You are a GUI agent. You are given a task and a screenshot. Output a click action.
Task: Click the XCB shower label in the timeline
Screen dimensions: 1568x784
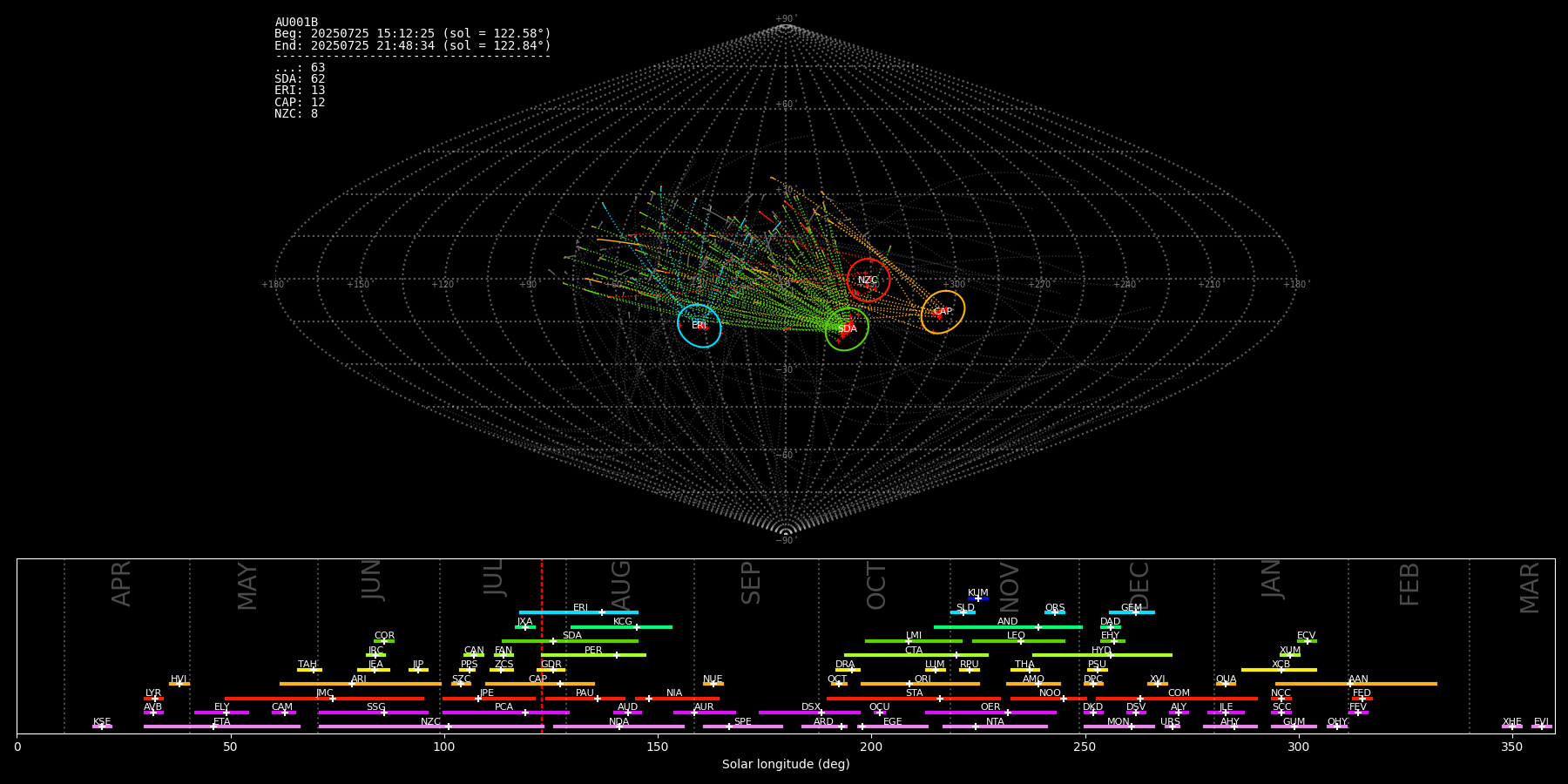pyautogui.click(x=1281, y=665)
